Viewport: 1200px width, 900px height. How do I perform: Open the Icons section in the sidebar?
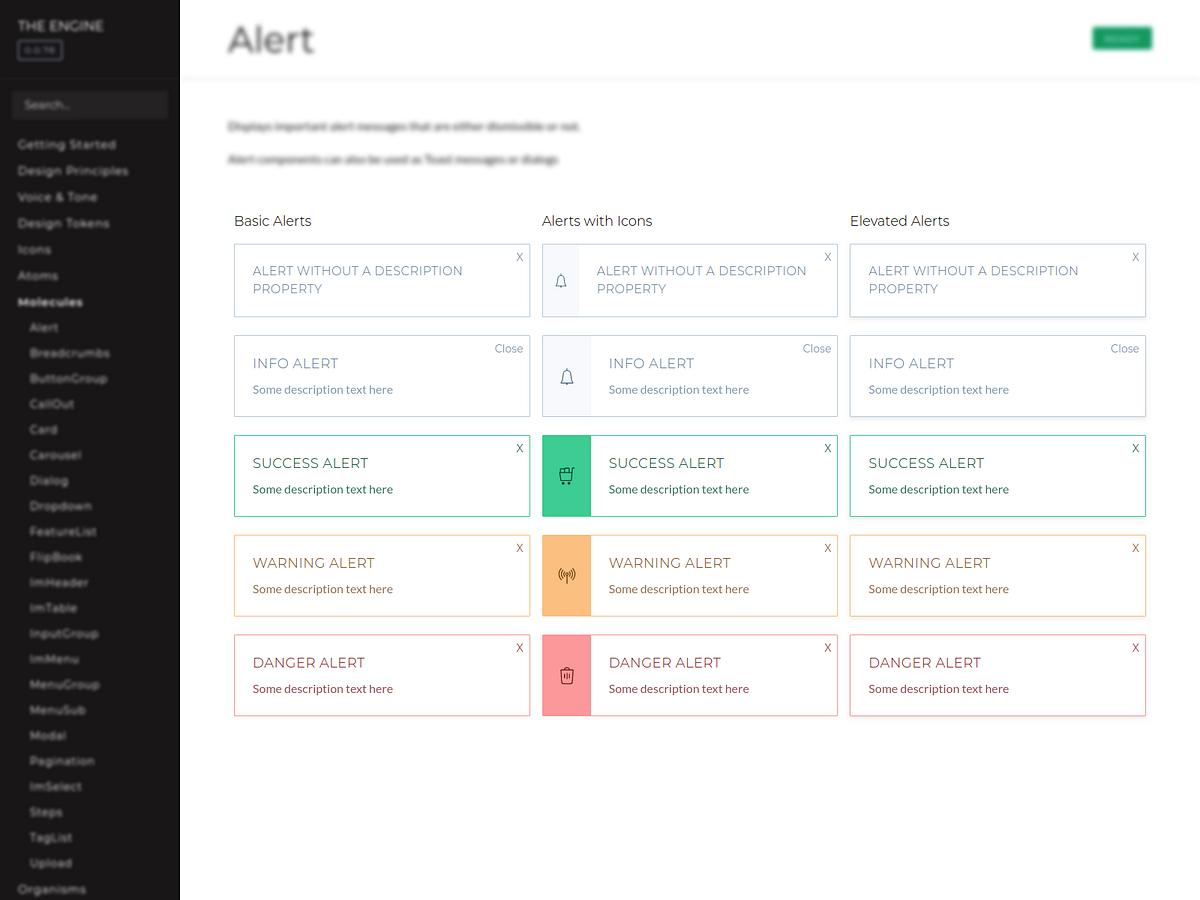coord(34,249)
